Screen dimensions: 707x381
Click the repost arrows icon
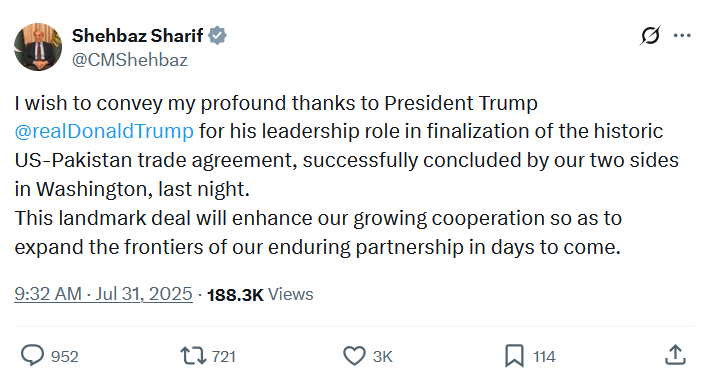point(193,356)
